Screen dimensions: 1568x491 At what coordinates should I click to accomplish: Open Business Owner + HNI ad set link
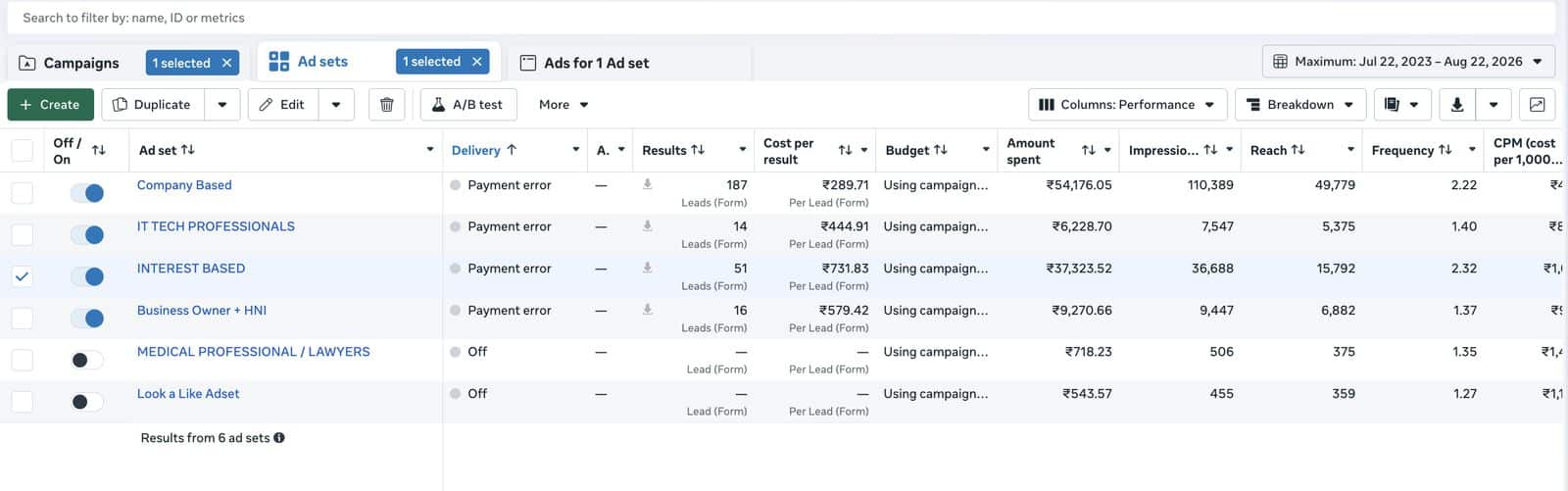click(202, 310)
